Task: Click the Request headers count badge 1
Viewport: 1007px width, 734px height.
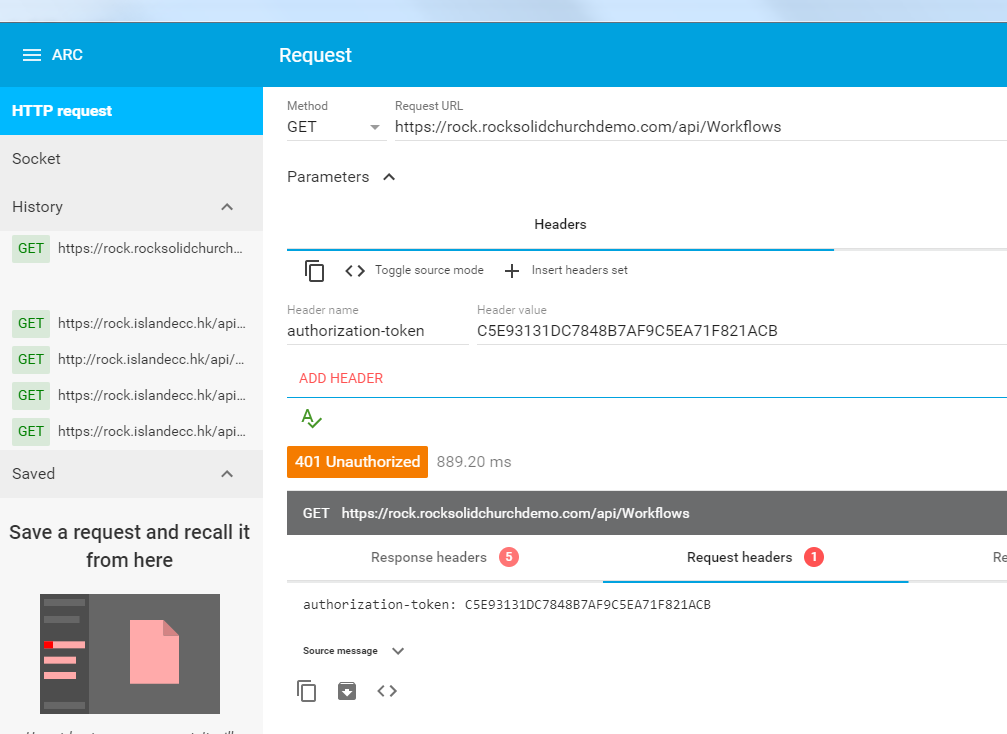Action: [x=814, y=557]
